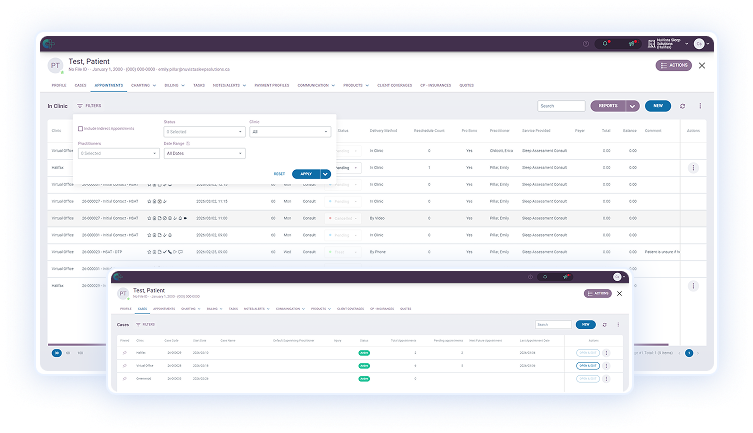Open row actions menu for the HalifAx appointment

click(x=692, y=168)
